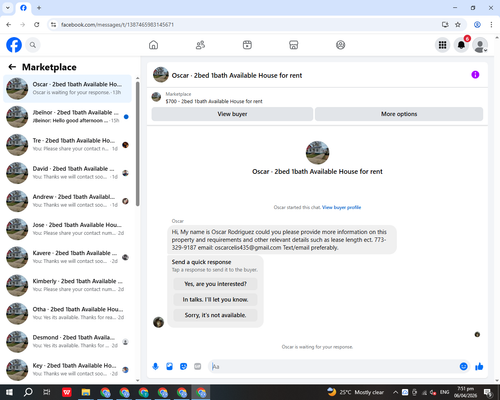Open the View buyer profile link
This screenshot has height=400, width=500.
[341, 207]
